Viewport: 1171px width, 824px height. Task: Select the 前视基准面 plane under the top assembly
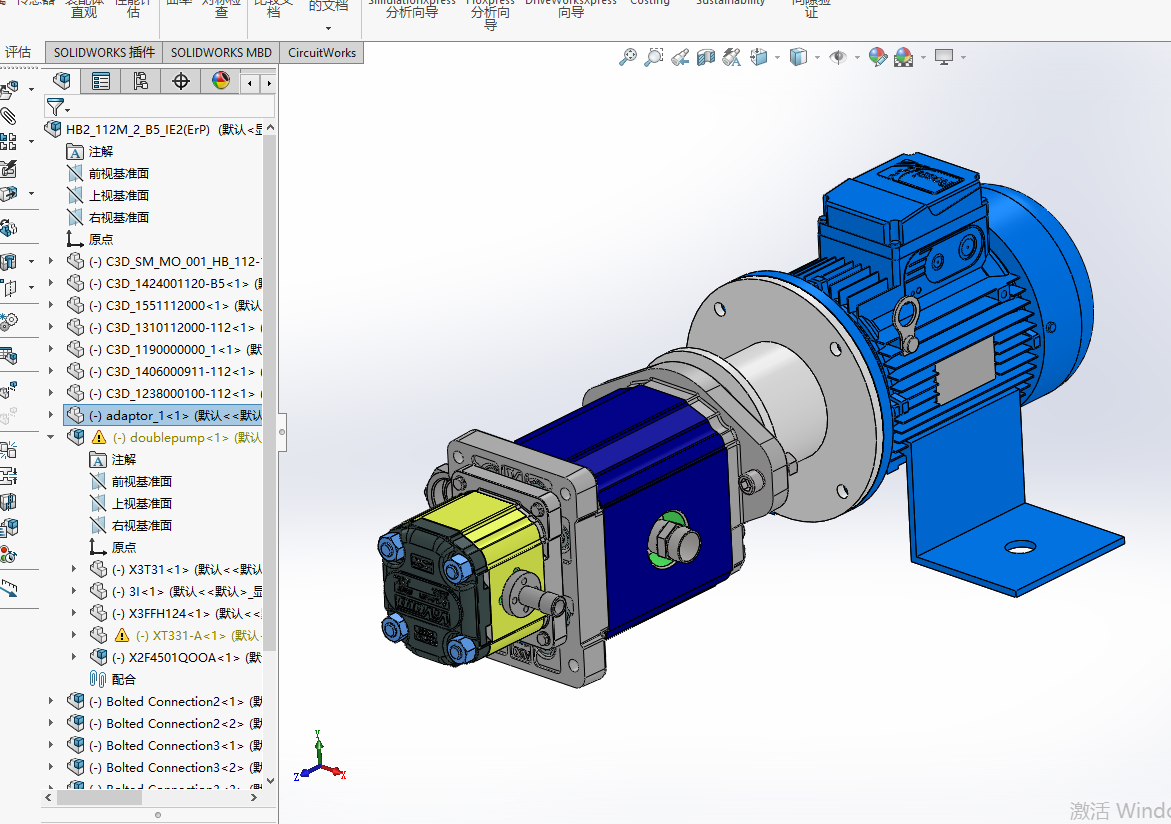click(118, 173)
